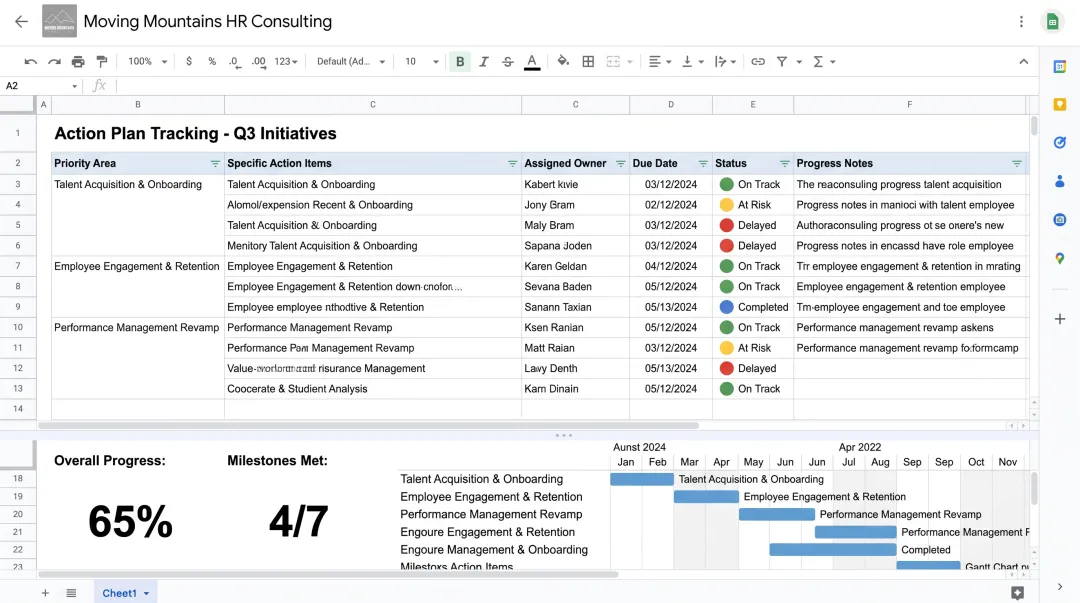Toggle Priority Area column filter
1080x603 pixels.
point(215,164)
